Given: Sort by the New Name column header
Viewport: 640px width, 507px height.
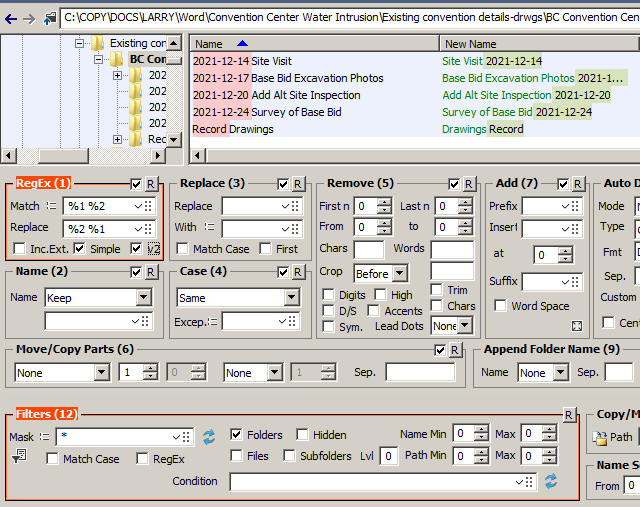Looking at the screenshot, I should (539, 43).
